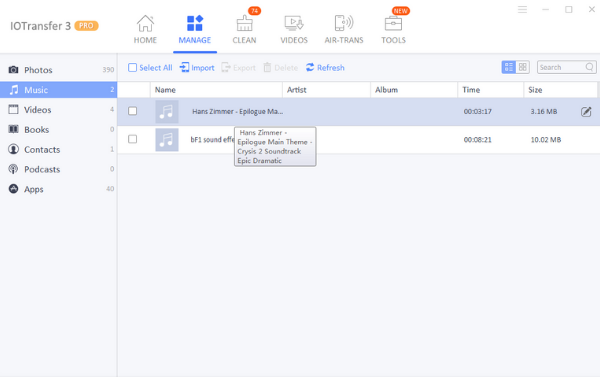The image size is (600, 377).
Task: Click the Videos film icon
Action: (13, 109)
